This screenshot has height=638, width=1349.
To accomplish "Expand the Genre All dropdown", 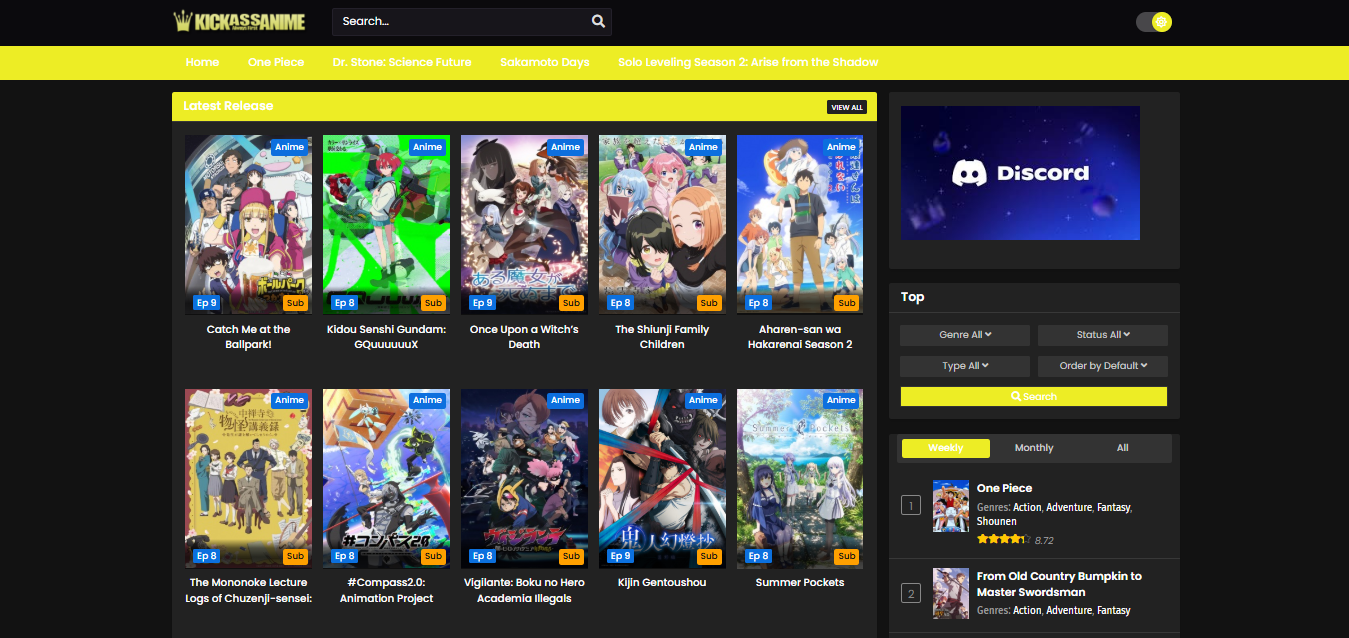I will (x=965, y=335).
